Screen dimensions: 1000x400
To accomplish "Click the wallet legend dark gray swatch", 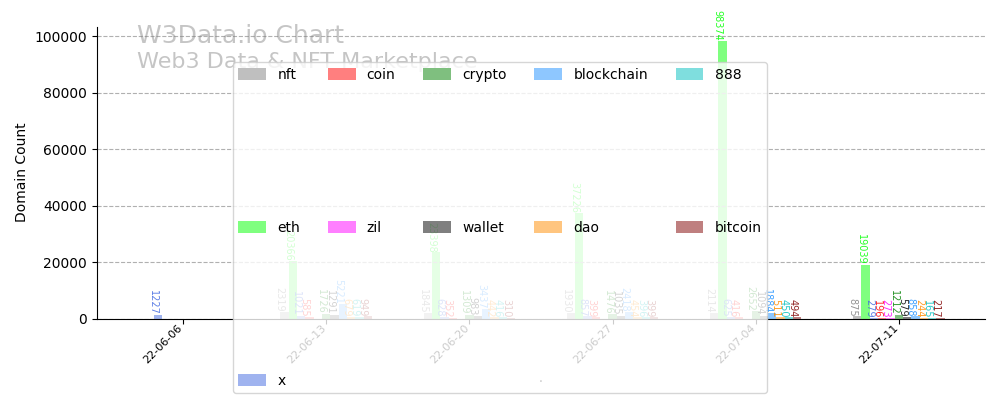I will 437,227.
